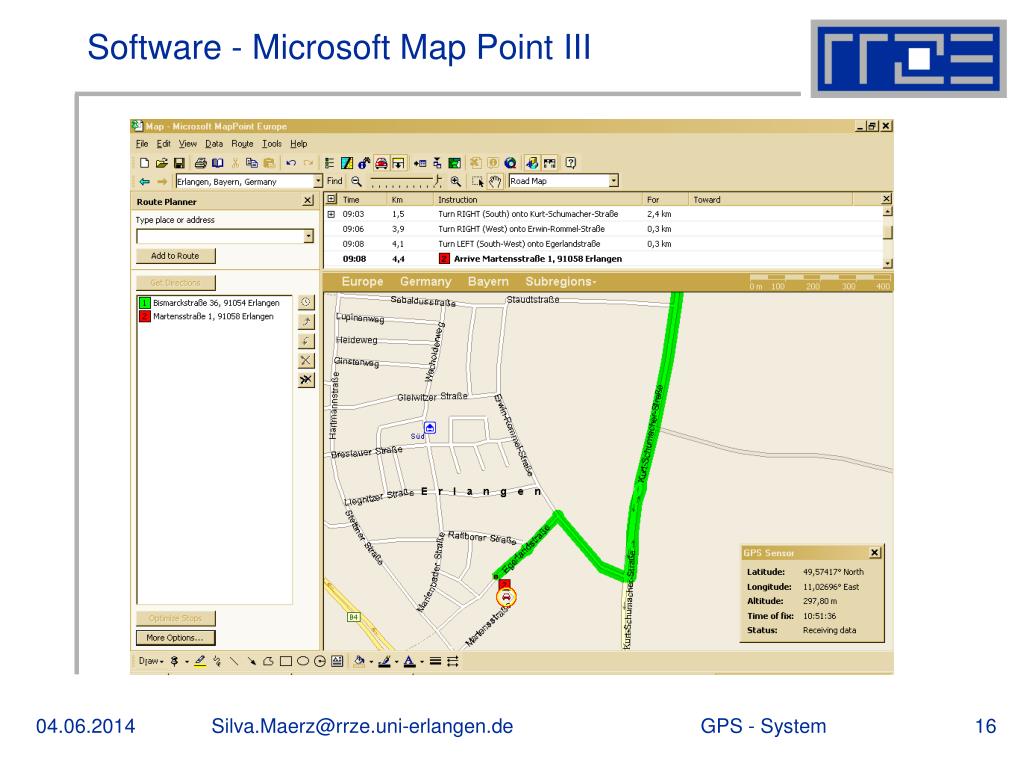Pick the Font Color A tool
Screen dimensions: 1024x768
pos(409,662)
